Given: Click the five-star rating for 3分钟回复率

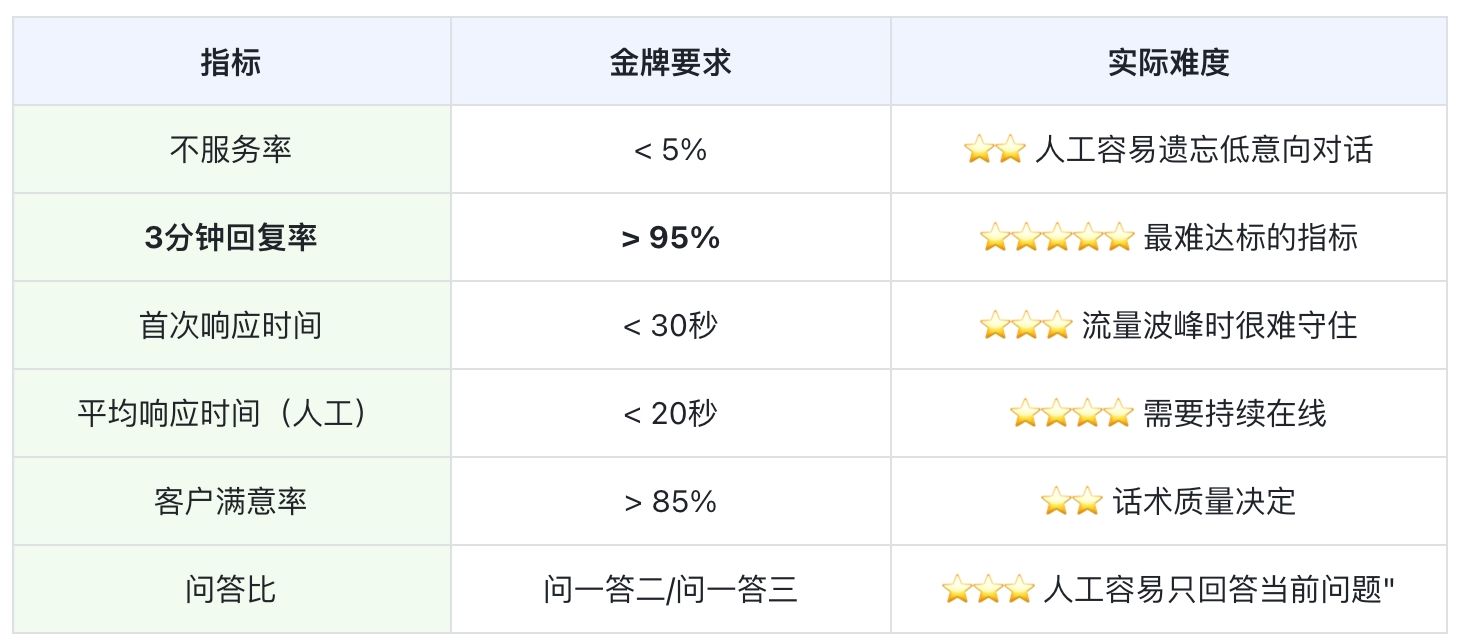Looking at the screenshot, I should pyautogui.click(x=1056, y=238).
